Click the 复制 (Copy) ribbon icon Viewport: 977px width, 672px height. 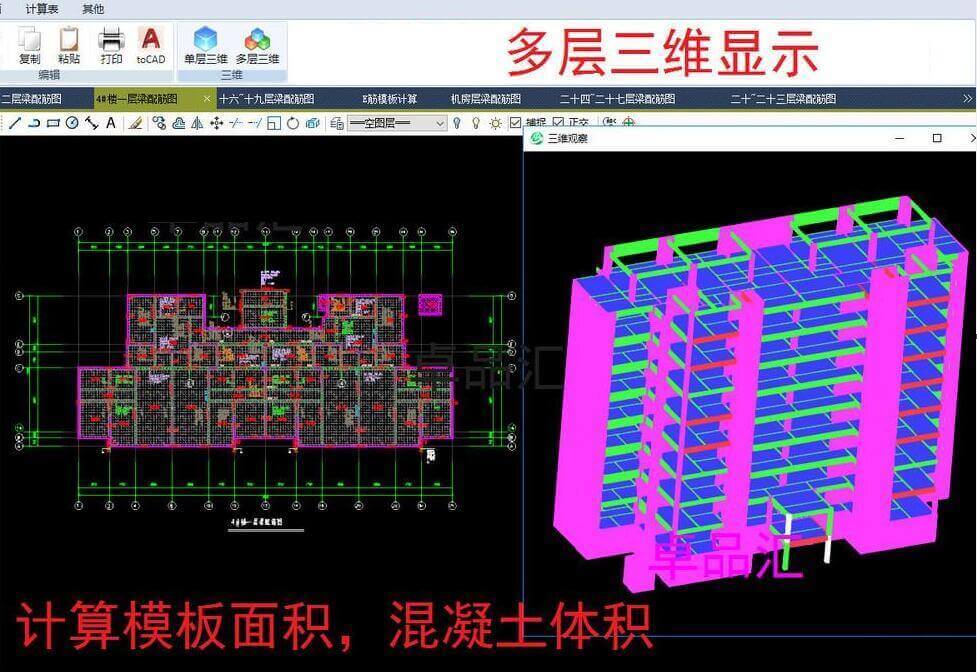(x=30, y=44)
